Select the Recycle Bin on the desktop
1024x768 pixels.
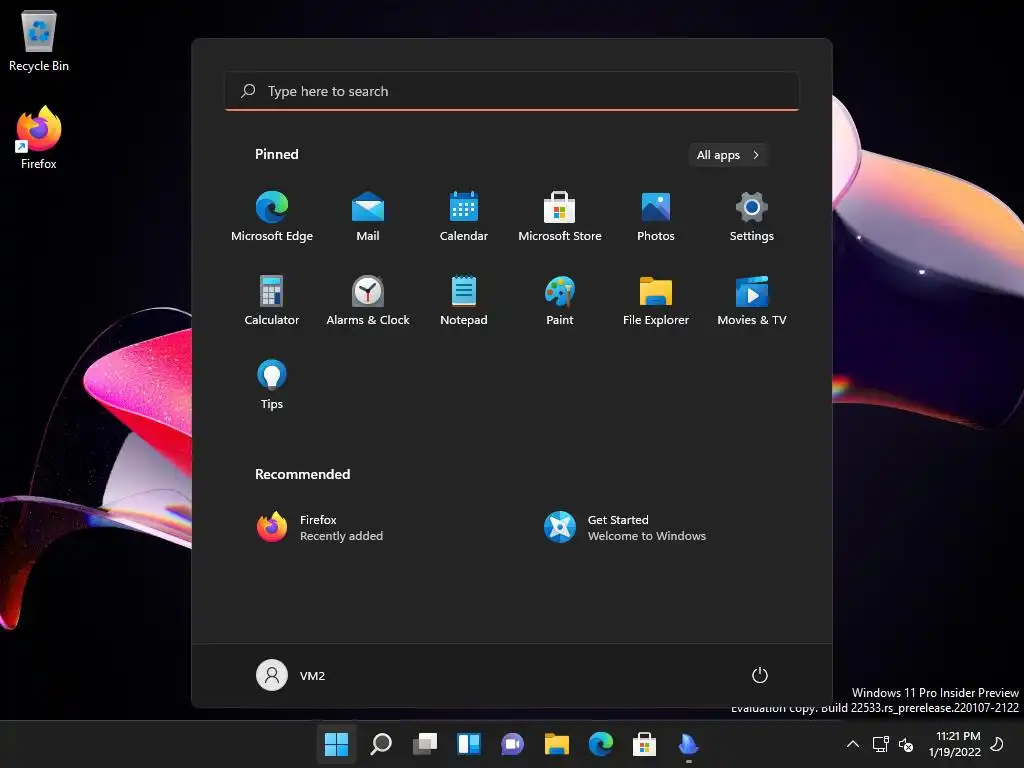(x=39, y=41)
